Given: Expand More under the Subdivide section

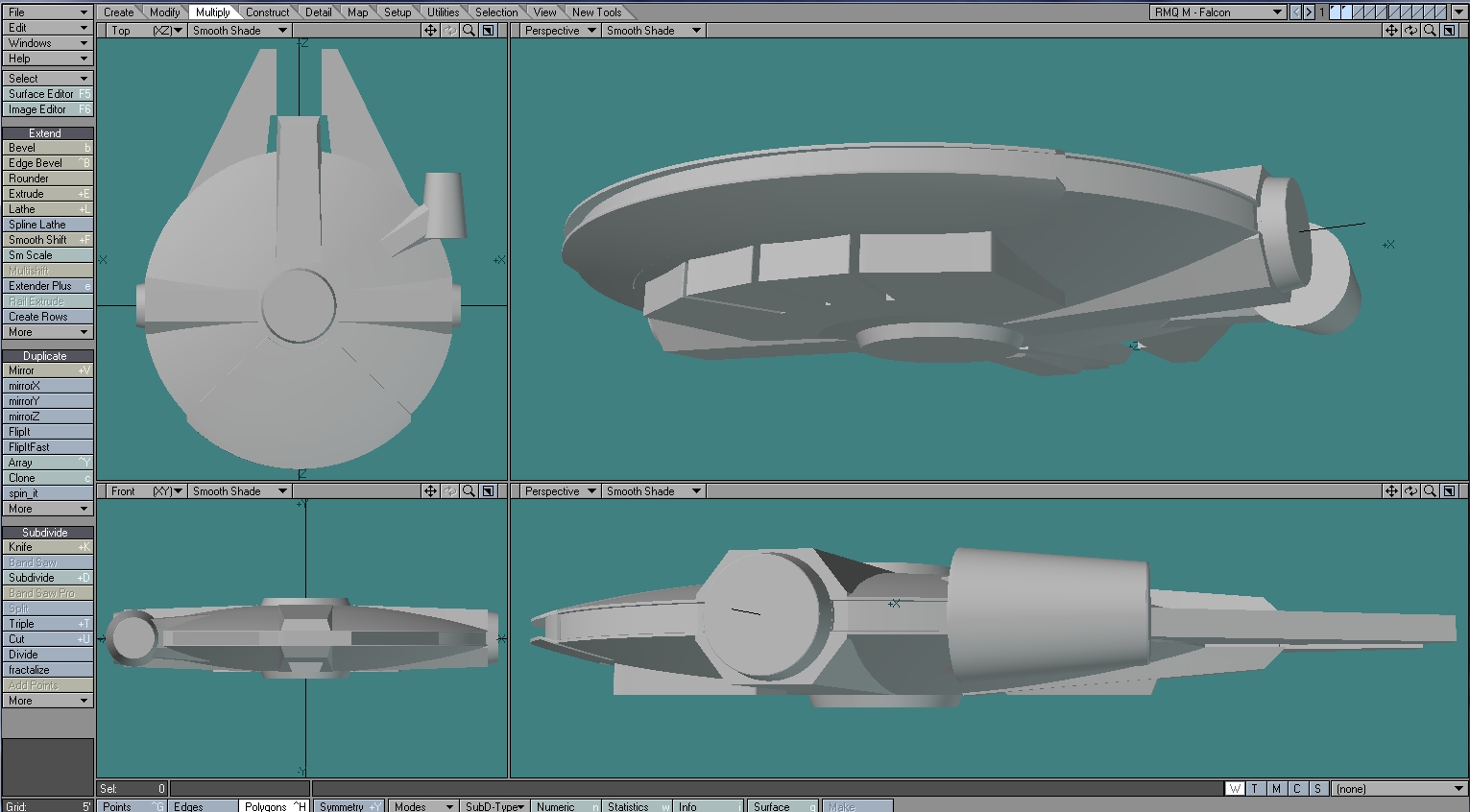Looking at the screenshot, I should (x=47, y=701).
